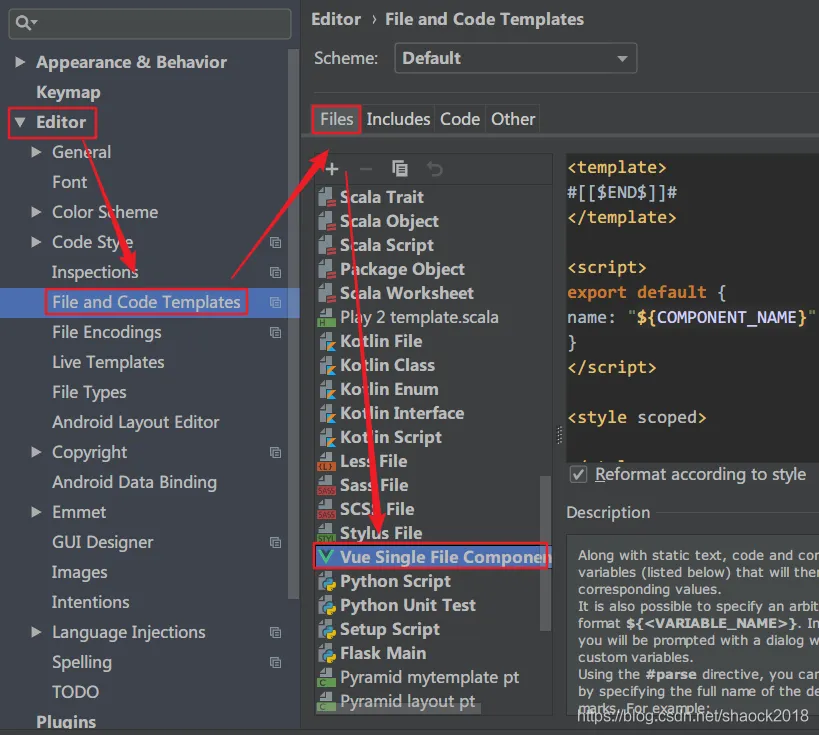Click the Play 2 template.scala icon
Screen dimensions: 819x735
(326, 318)
